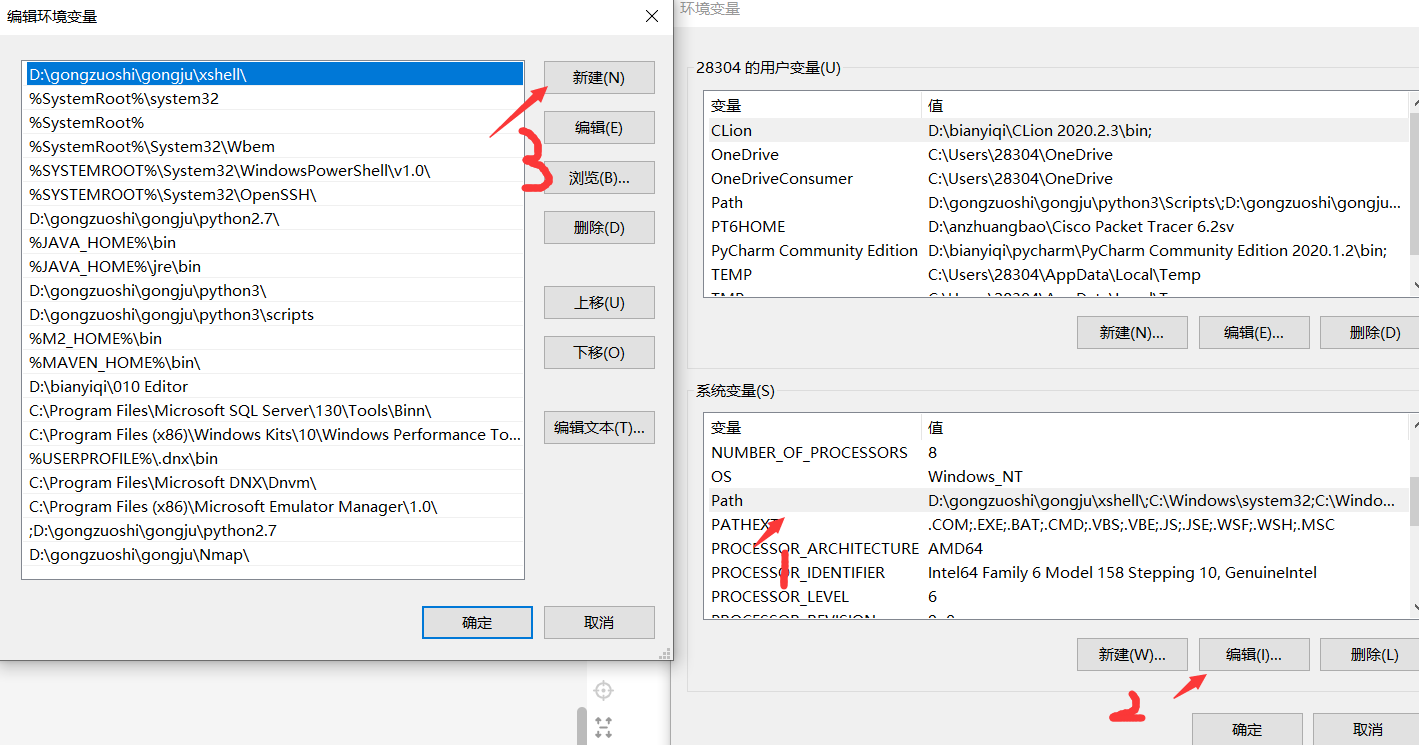
Task: Click 删除(L) under system variables
Action: click(1370, 654)
